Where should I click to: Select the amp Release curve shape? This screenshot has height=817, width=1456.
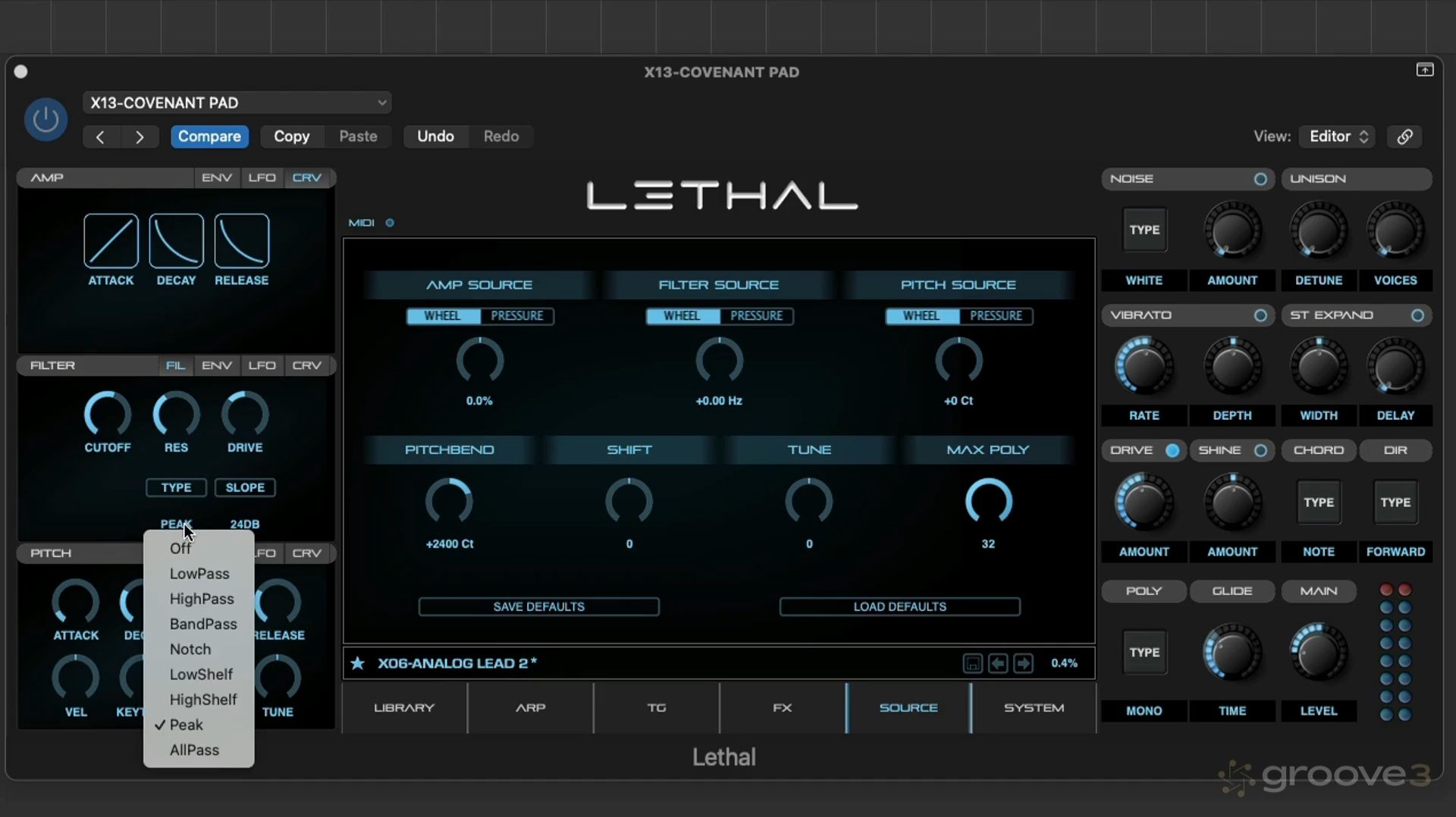coord(242,241)
